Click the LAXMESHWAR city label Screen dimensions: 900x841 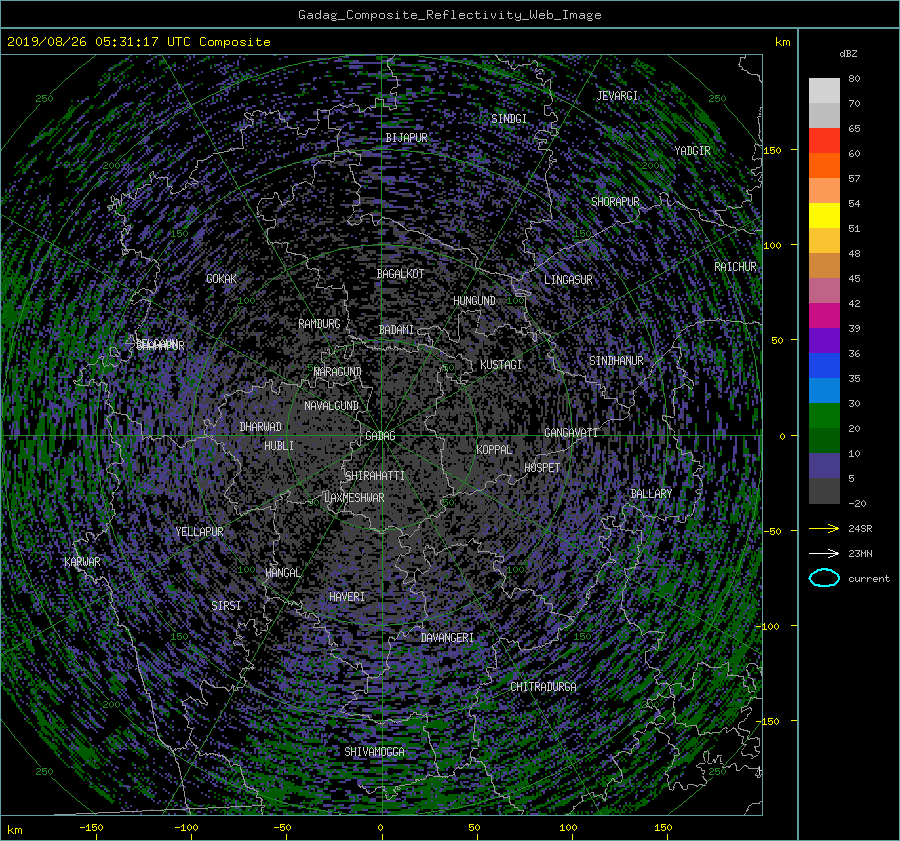(x=354, y=498)
